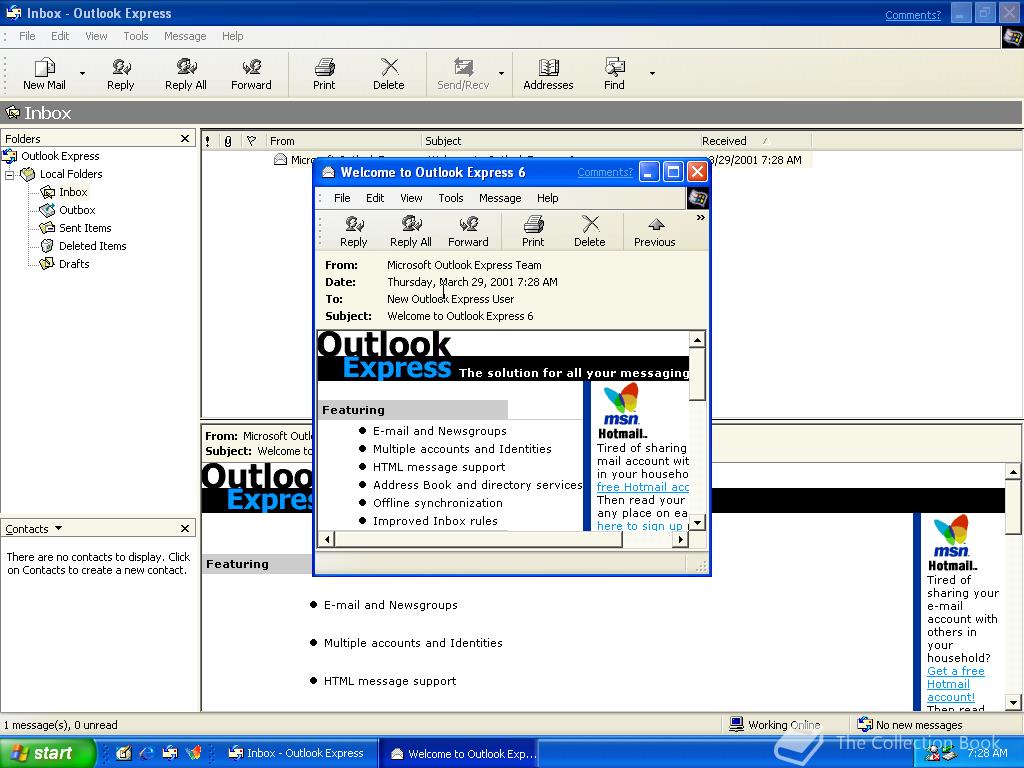Screen dimensions: 1024x768
Task: Click No new messages status entry
Action: (910, 725)
